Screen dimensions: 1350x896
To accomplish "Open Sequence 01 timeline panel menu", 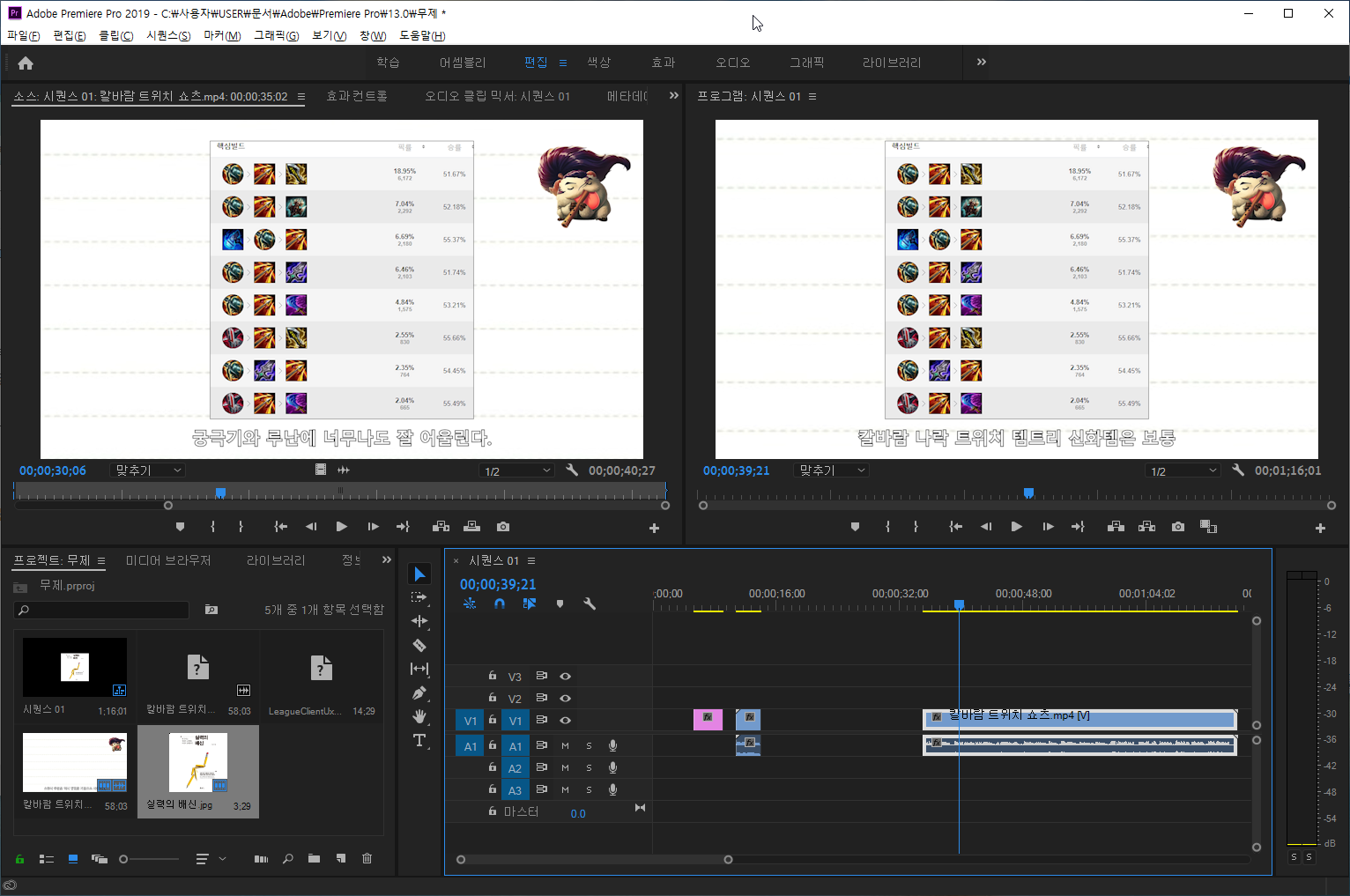I will pos(531,560).
